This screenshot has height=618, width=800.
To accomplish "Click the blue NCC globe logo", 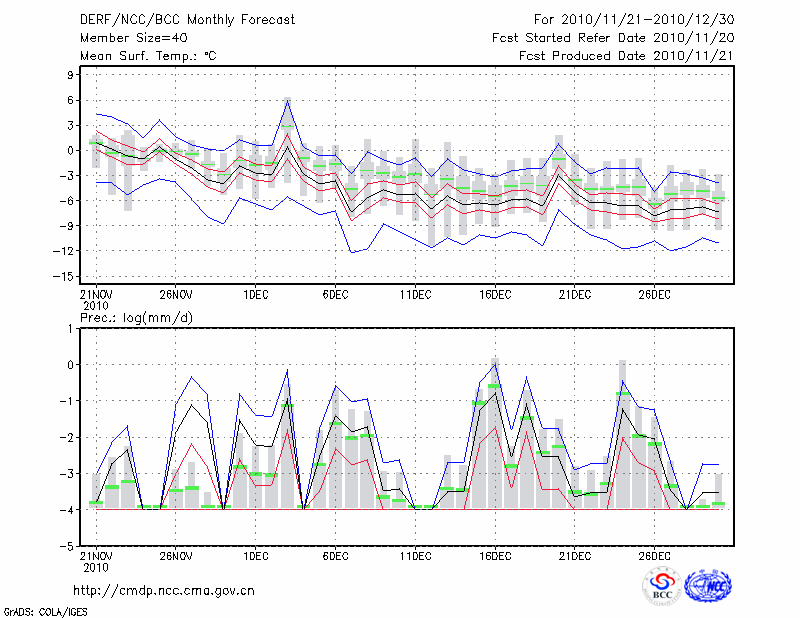I will [x=707, y=586].
